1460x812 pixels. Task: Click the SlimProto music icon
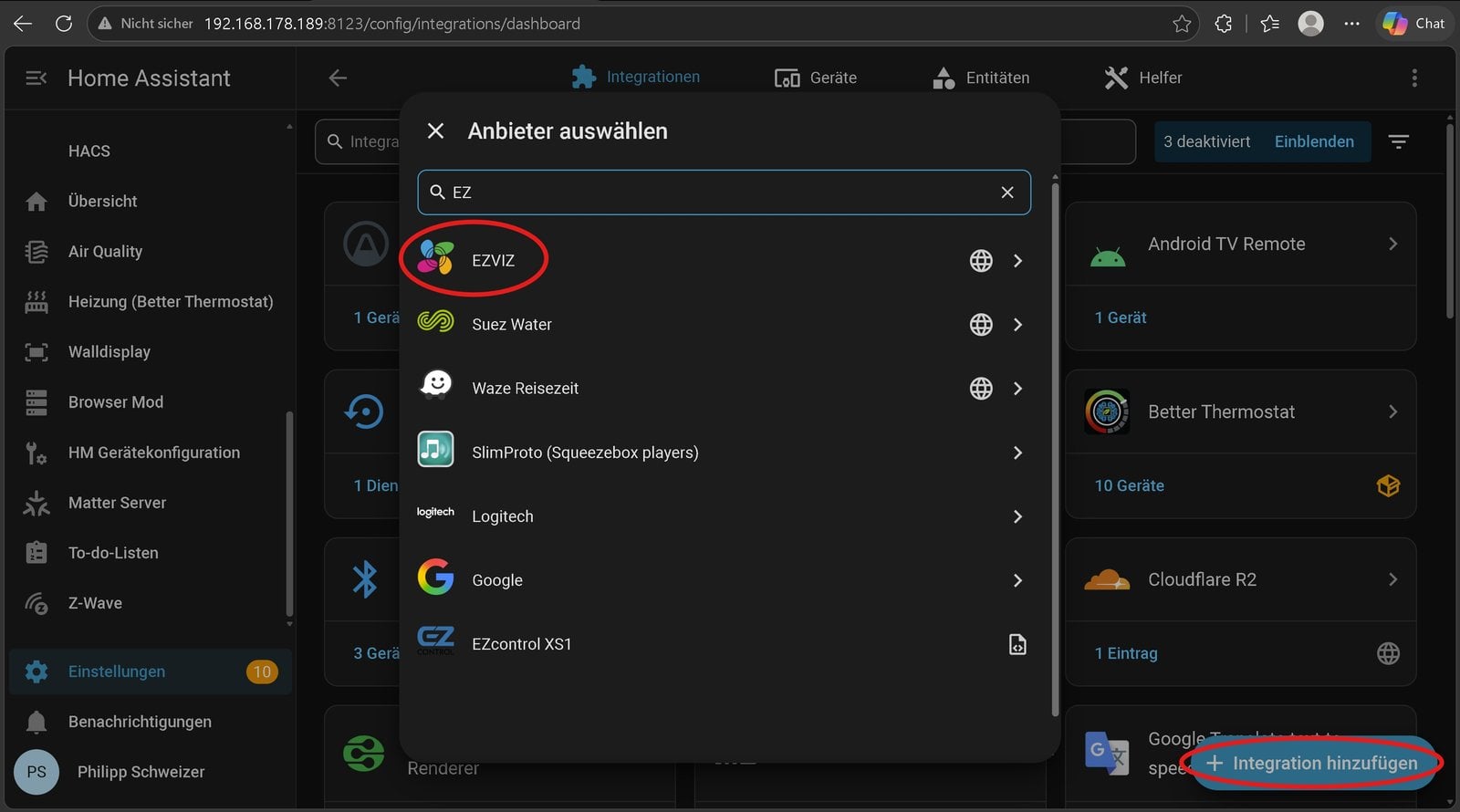click(435, 449)
